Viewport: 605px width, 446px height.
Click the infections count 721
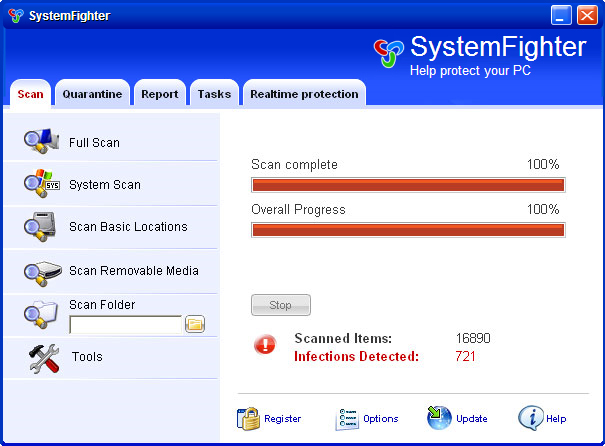click(x=465, y=356)
